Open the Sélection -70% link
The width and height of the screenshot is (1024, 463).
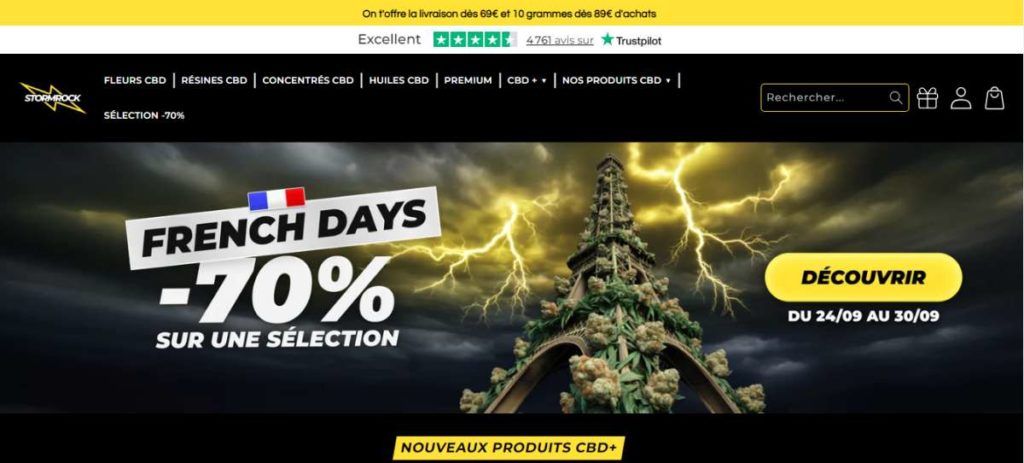tap(144, 116)
